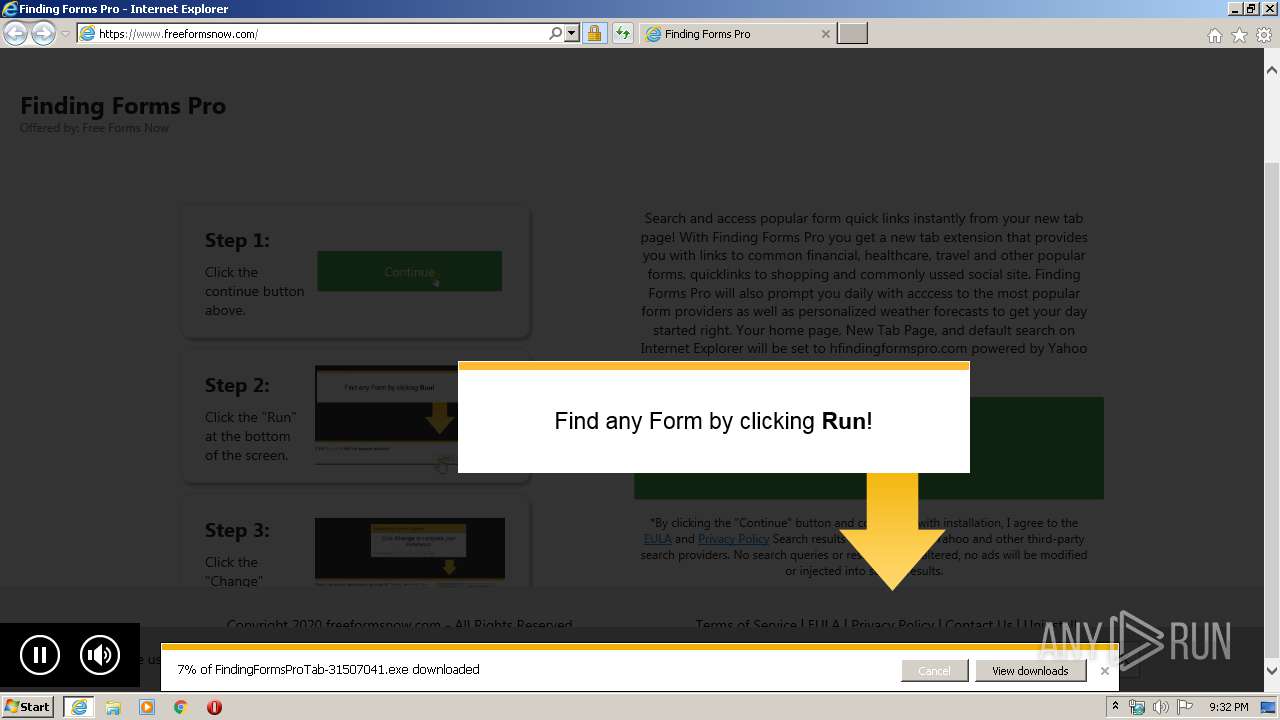Dismiss the download notification bar
The height and width of the screenshot is (720, 1280).
point(1104,671)
